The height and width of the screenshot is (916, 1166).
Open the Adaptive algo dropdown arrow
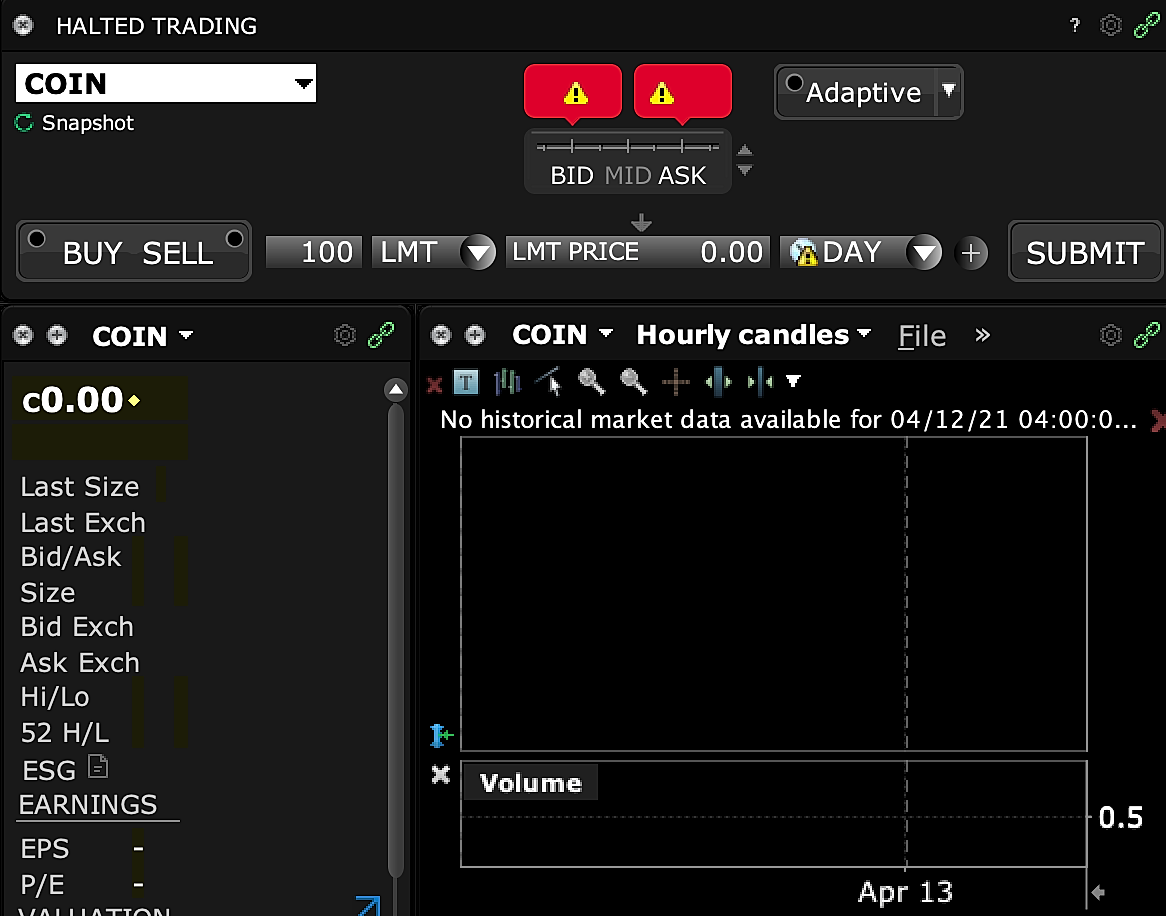949,91
